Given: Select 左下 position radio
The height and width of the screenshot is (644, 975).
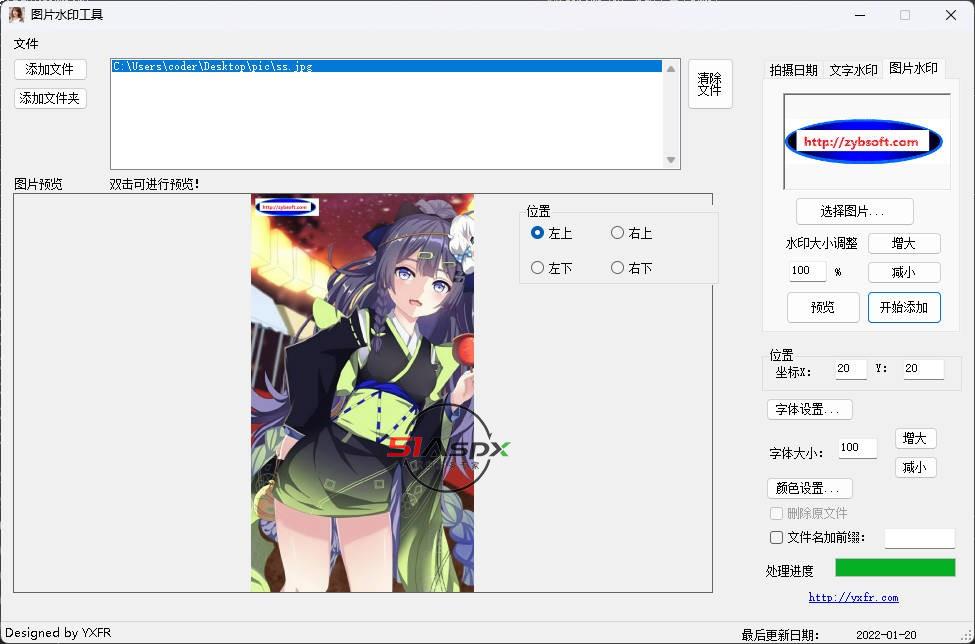Looking at the screenshot, I should point(551,268).
